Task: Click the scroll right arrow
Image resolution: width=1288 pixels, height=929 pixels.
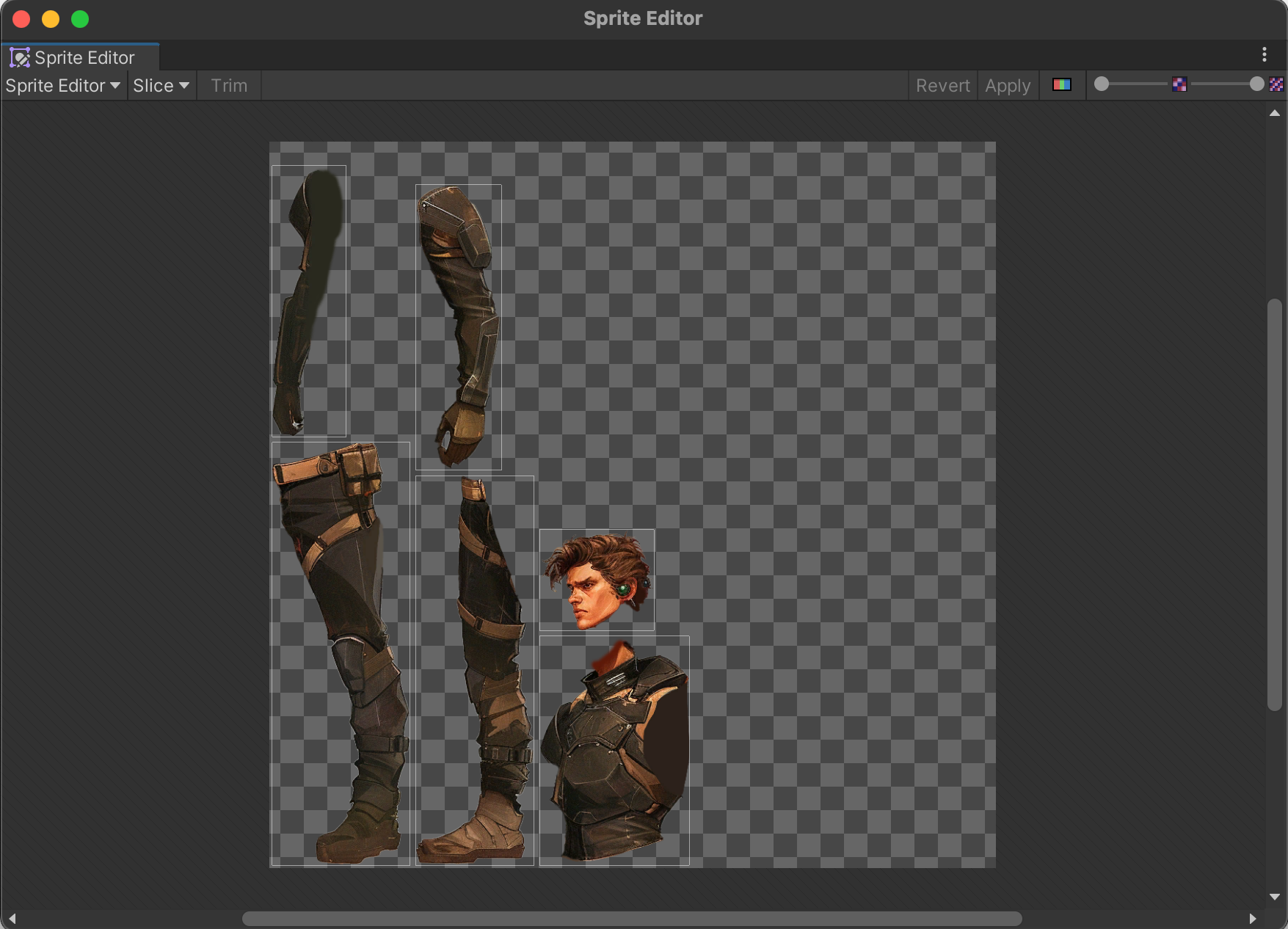Action: click(1253, 919)
